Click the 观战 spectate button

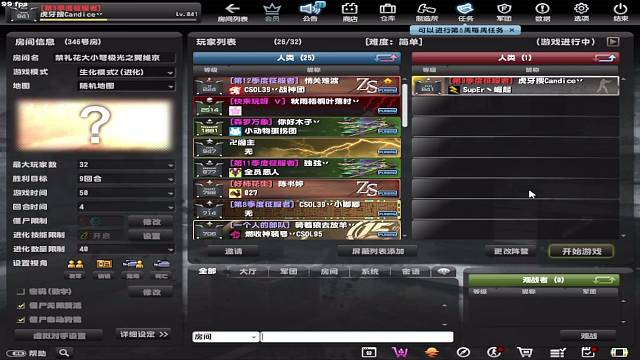click(589, 336)
